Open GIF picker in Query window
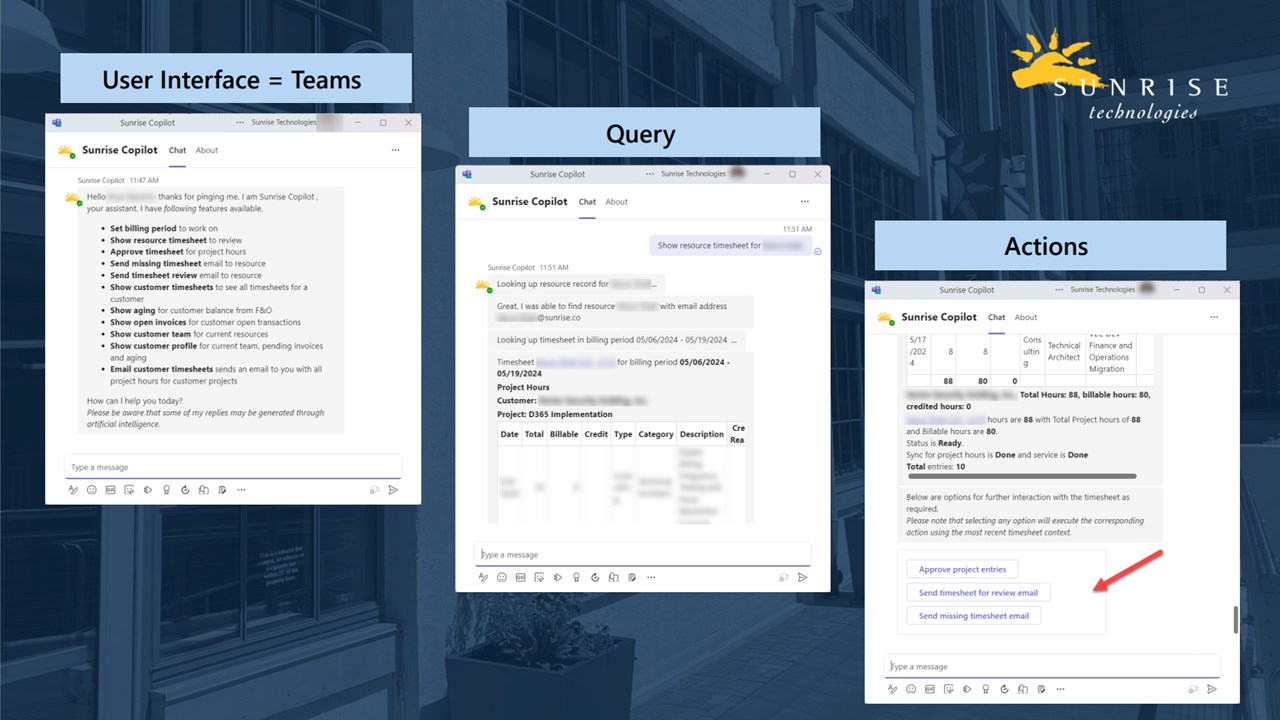Viewport: 1280px width, 720px height. coord(520,577)
